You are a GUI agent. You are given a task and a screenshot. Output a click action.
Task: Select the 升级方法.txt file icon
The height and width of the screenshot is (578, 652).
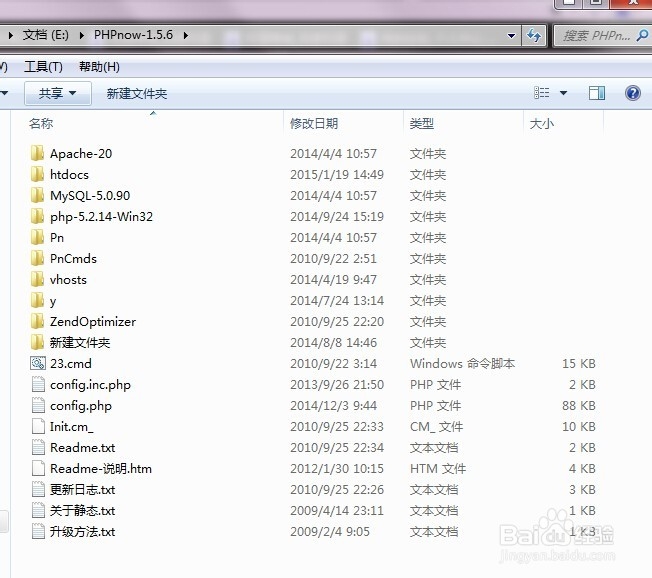38,531
